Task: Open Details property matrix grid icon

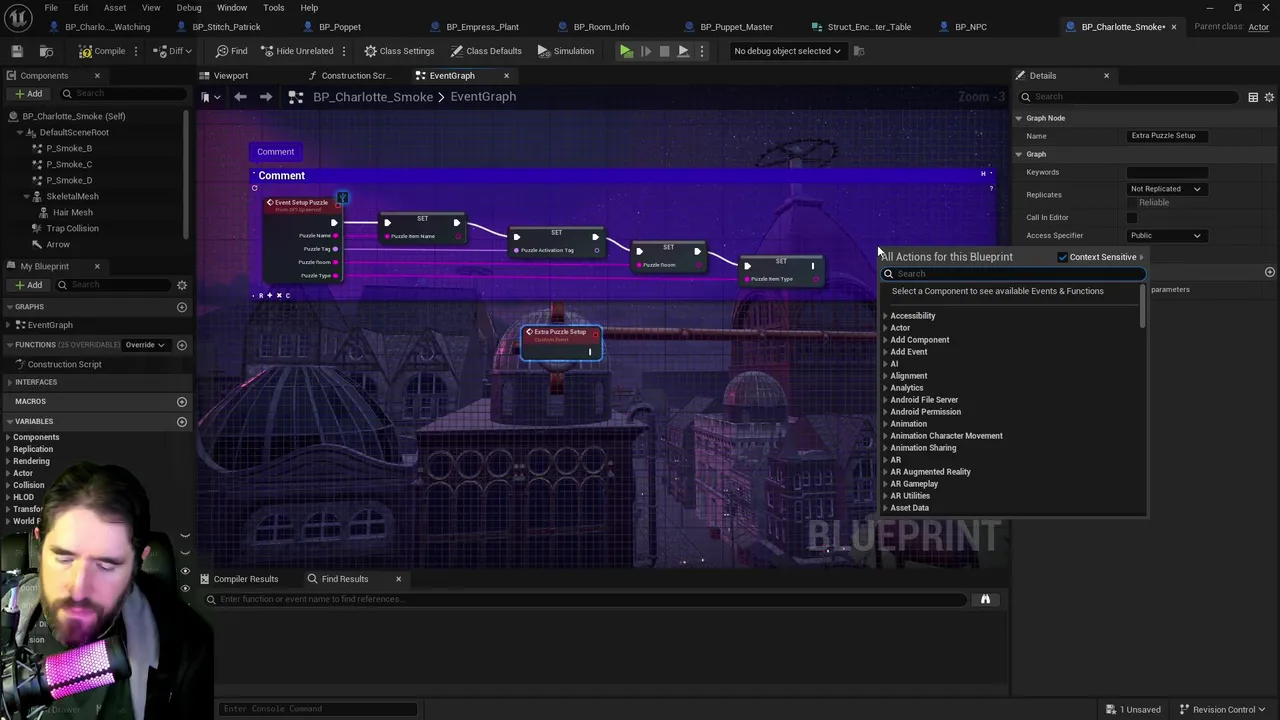Action: 1253,97
